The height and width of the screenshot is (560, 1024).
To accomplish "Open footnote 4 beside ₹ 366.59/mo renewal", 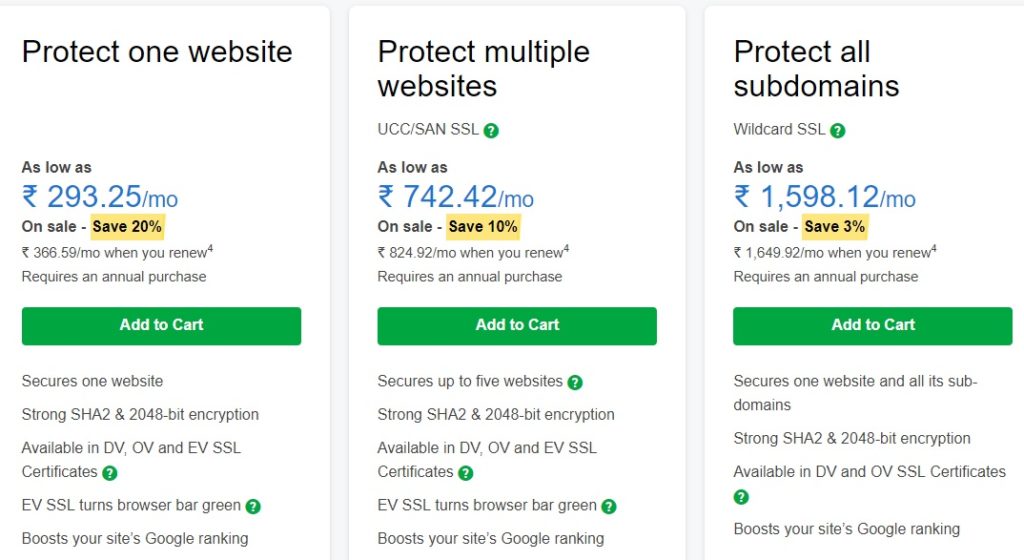I will [x=210, y=248].
